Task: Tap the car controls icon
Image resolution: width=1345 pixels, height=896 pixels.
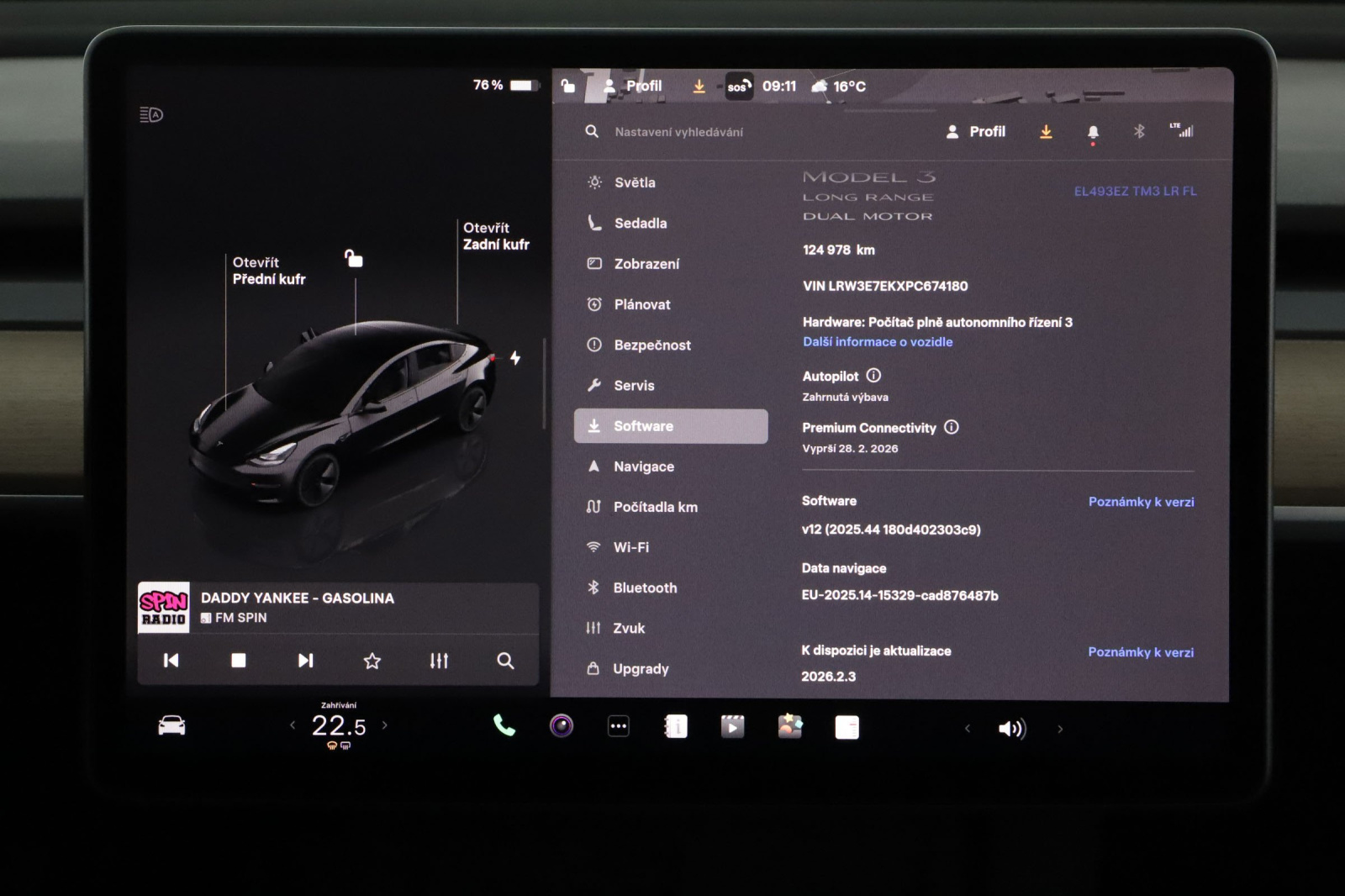Action: click(x=171, y=725)
